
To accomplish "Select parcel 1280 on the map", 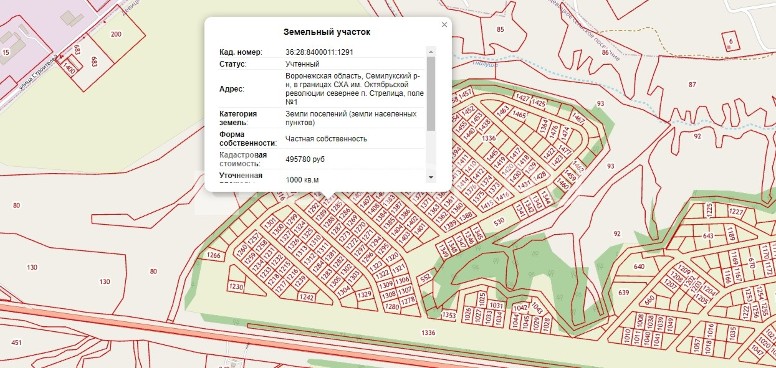I will (x=391, y=307).
